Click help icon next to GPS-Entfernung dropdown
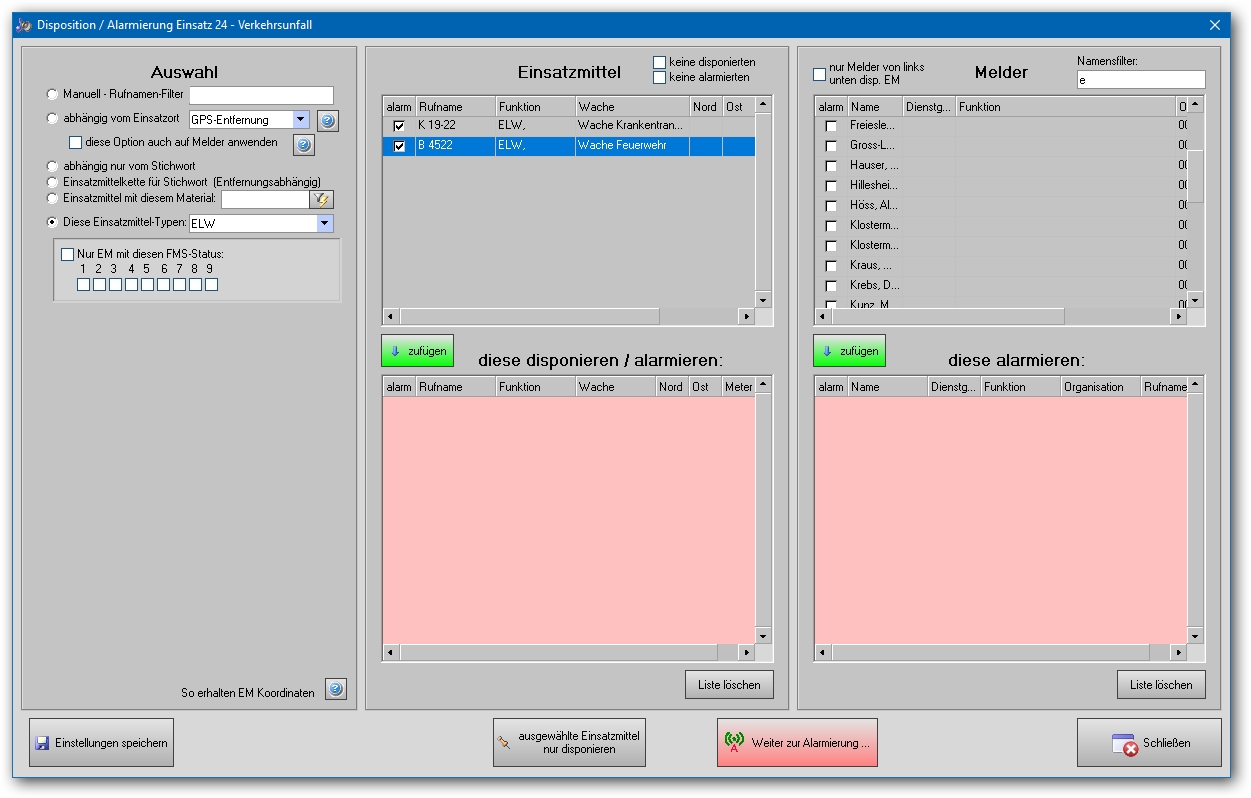 [x=328, y=121]
